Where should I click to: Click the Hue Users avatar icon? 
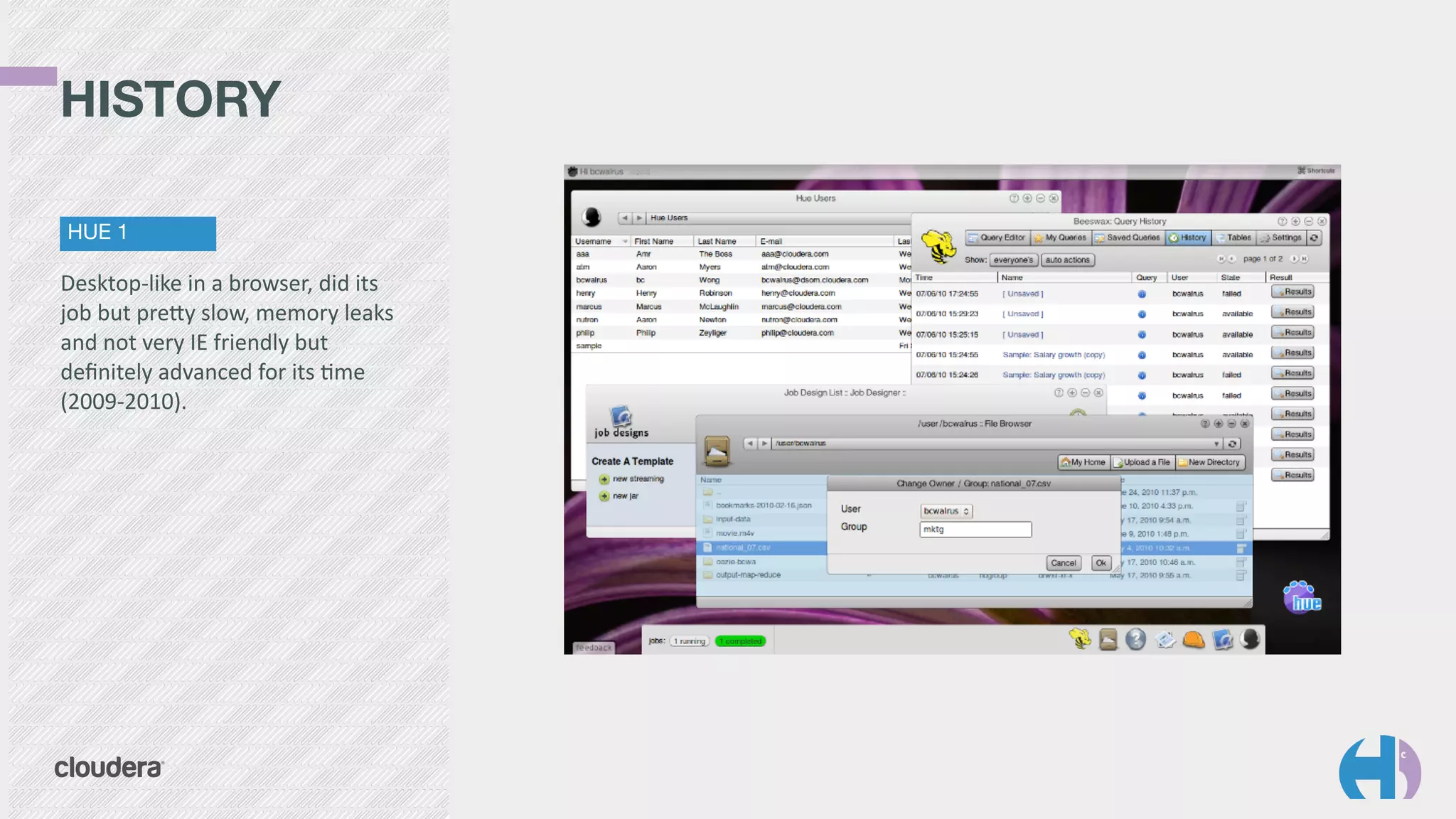[x=591, y=217]
